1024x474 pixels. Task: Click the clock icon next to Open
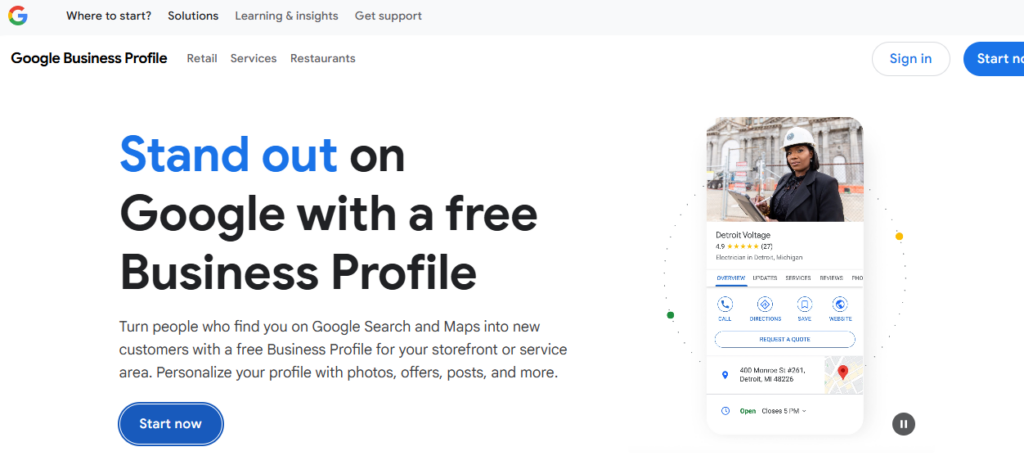coord(725,411)
